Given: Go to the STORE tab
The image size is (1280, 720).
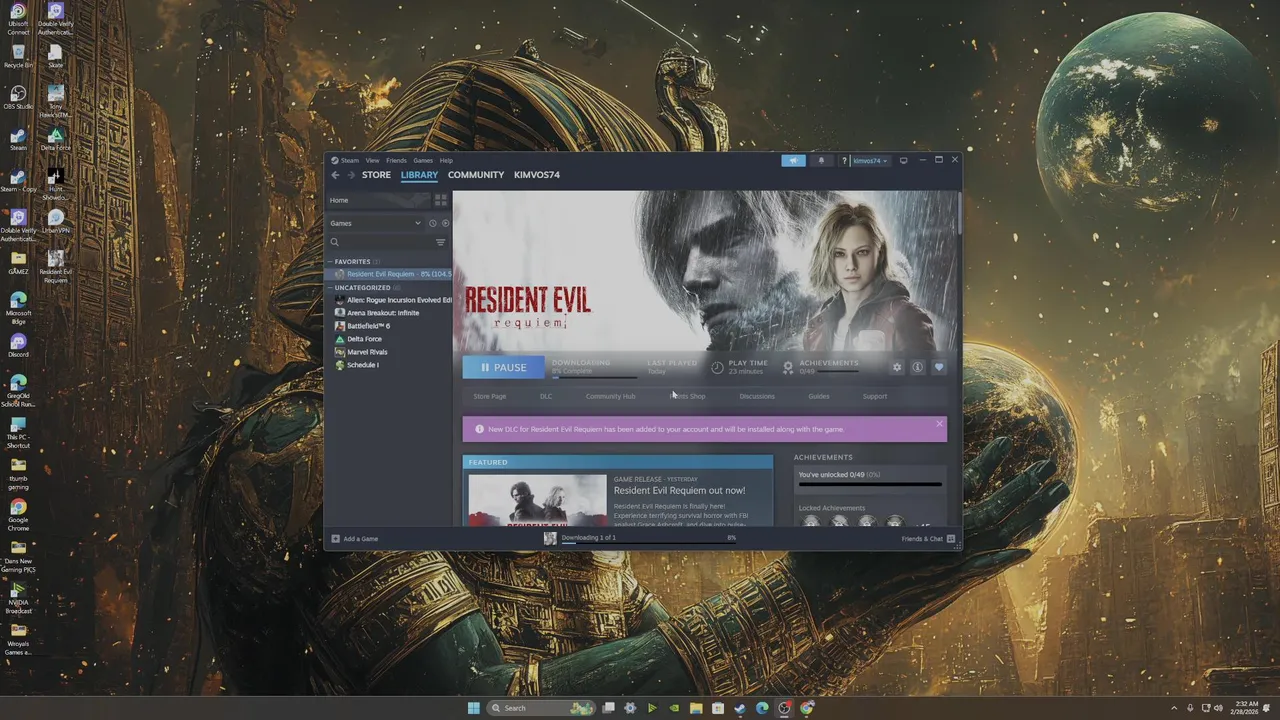Looking at the screenshot, I should coord(376,175).
